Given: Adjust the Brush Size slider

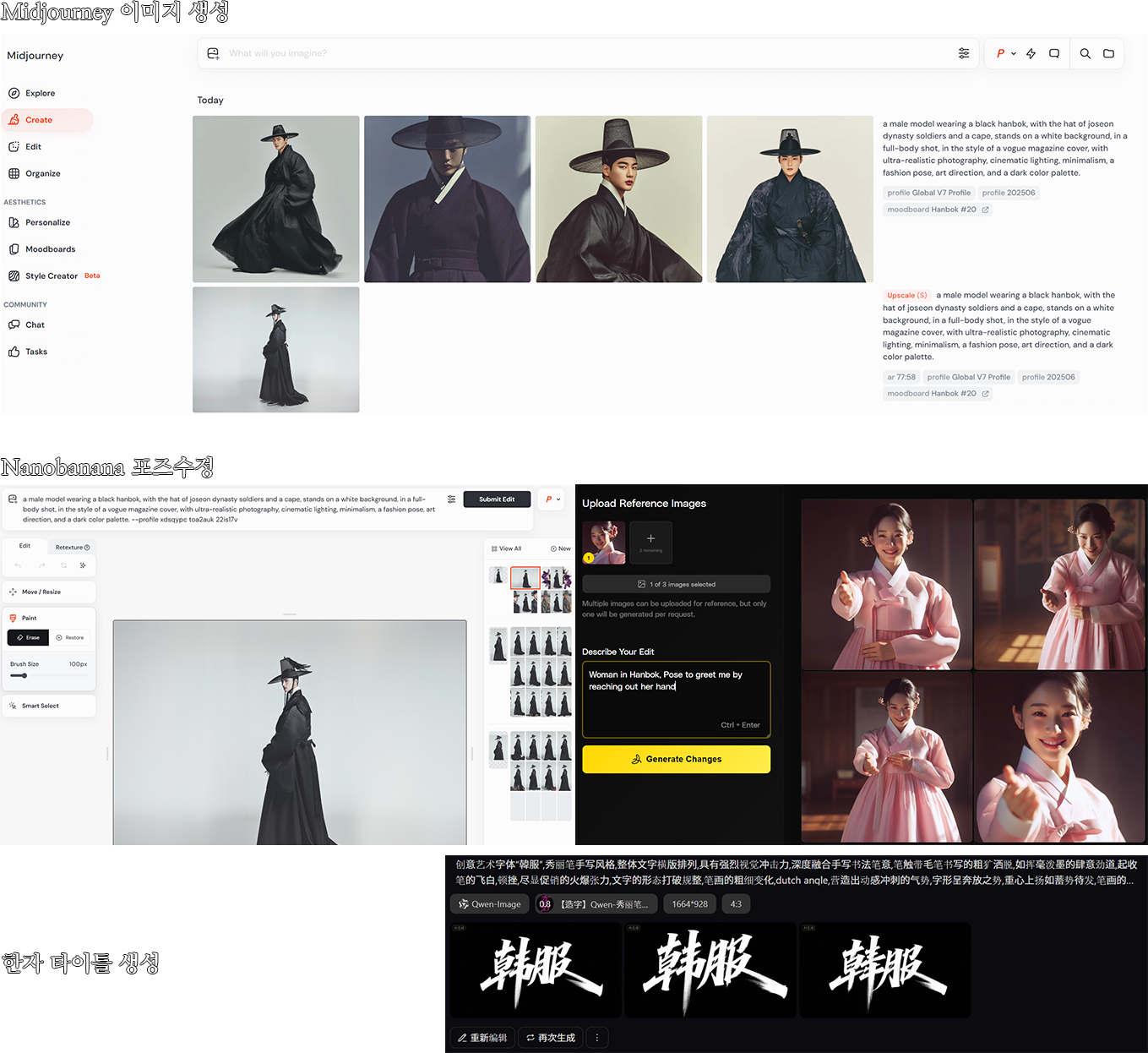Looking at the screenshot, I should pyautogui.click(x=25, y=676).
